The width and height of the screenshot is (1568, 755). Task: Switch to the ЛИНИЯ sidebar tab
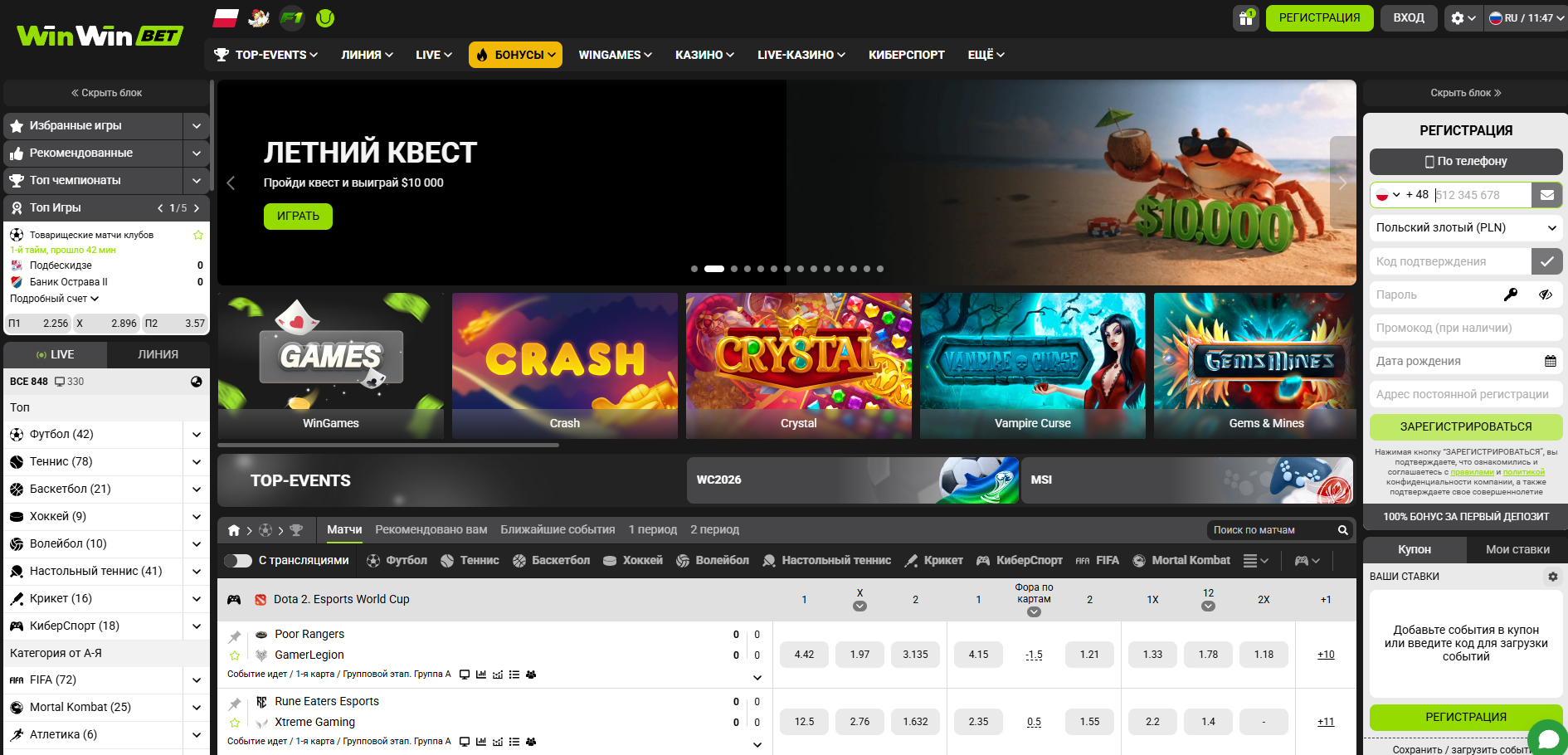[x=158, y=354]
